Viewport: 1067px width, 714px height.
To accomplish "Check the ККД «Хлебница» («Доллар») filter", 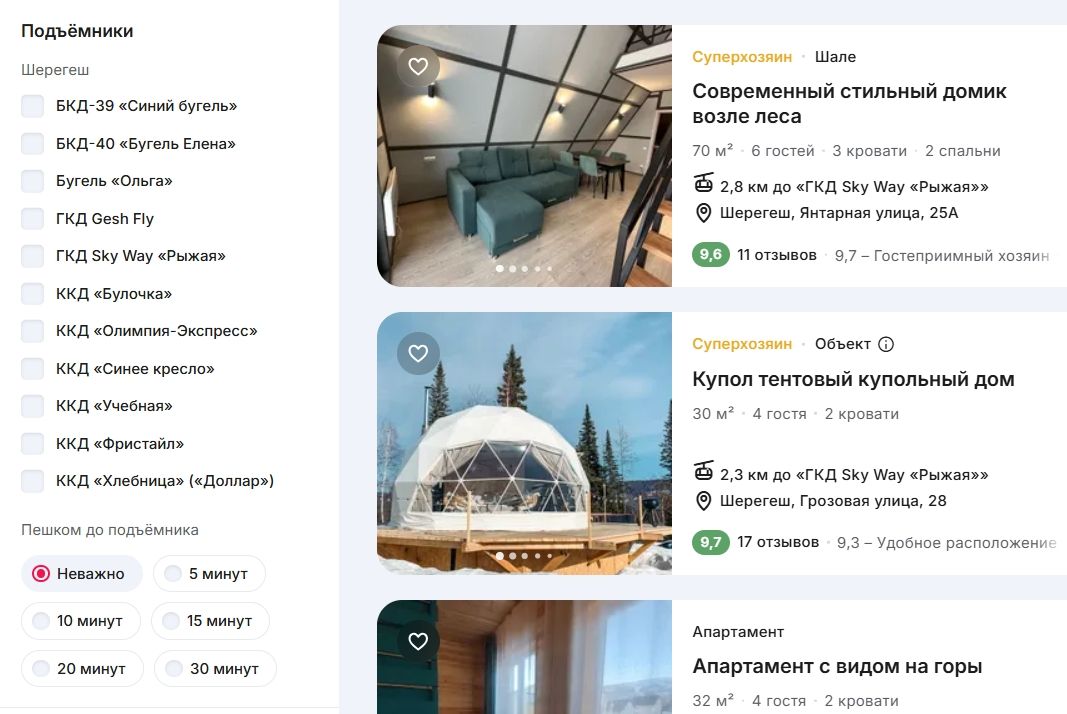I will coord(33,481).
